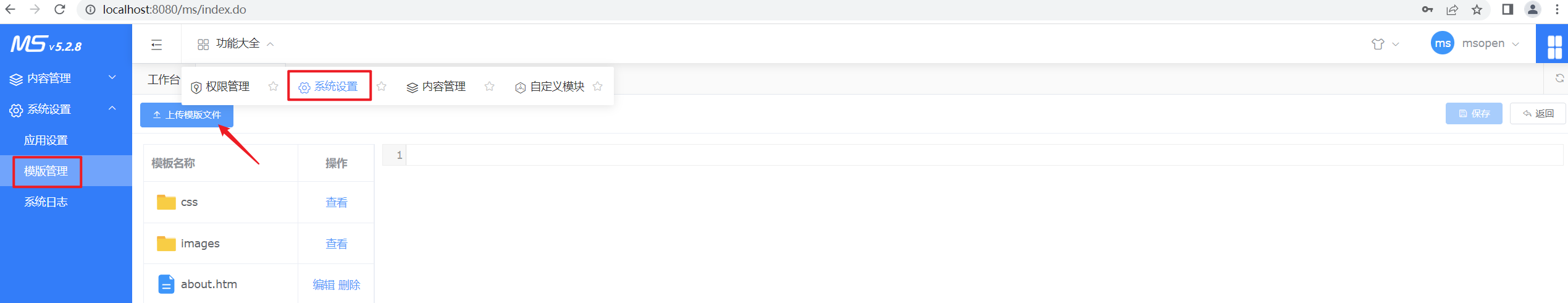Screen dimensions: 1568x303
Task: Collapse the sidebar with the hamburger icon
Action: tap(156, 45)
